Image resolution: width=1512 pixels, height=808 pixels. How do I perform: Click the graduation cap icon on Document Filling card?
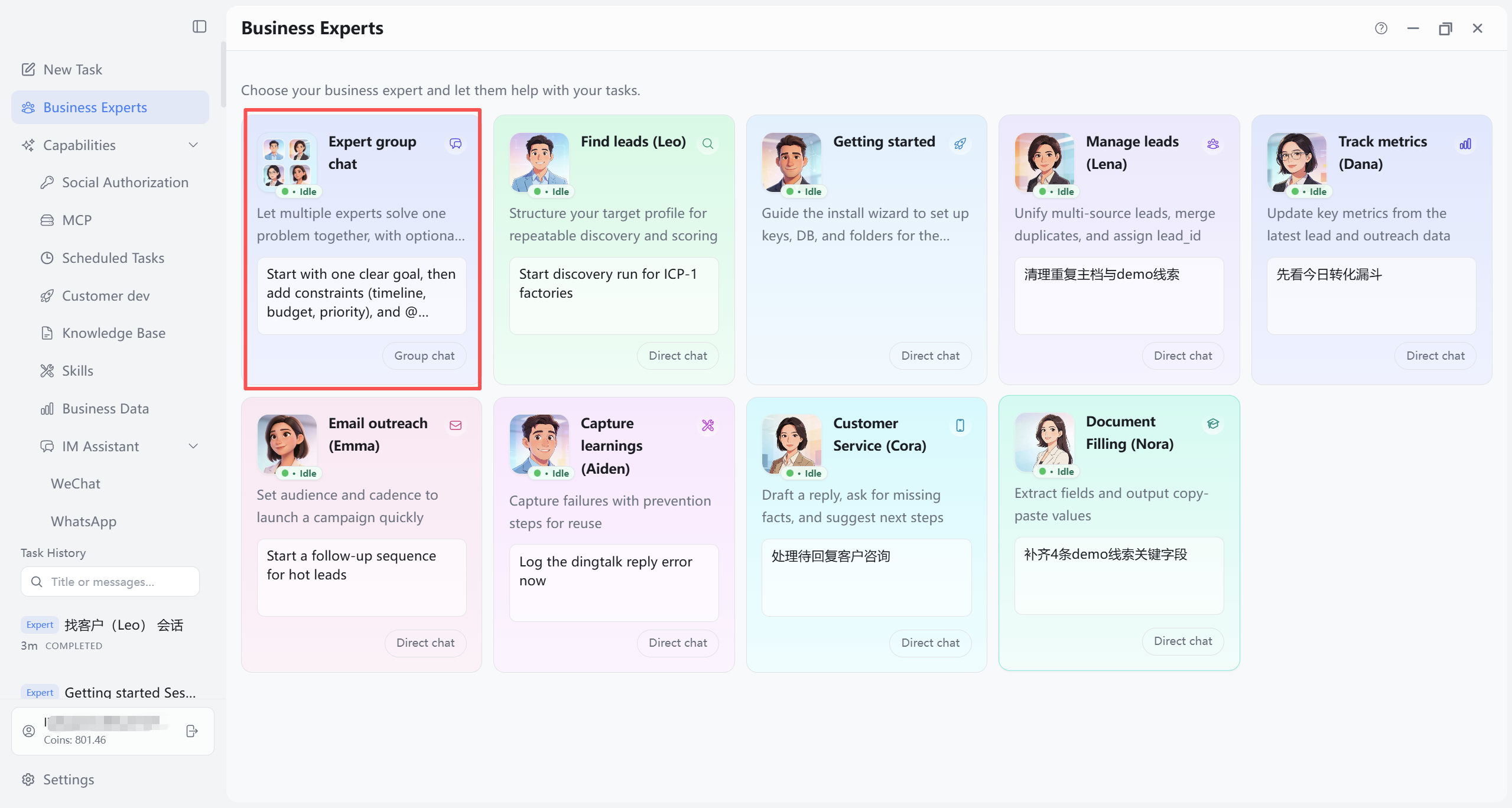(x=1213, y=423)
